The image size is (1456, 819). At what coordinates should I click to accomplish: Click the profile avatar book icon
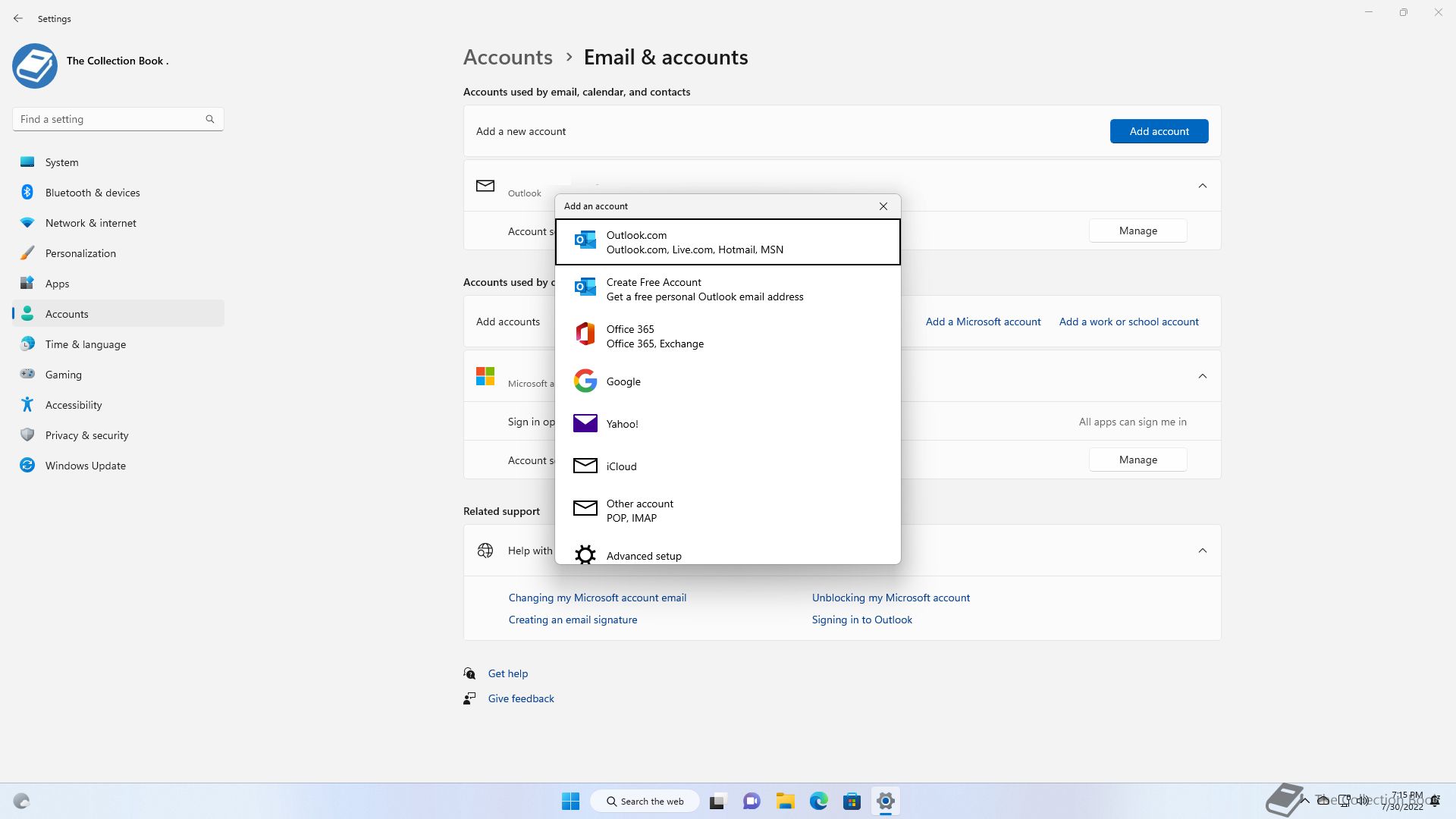pos(35,65)
